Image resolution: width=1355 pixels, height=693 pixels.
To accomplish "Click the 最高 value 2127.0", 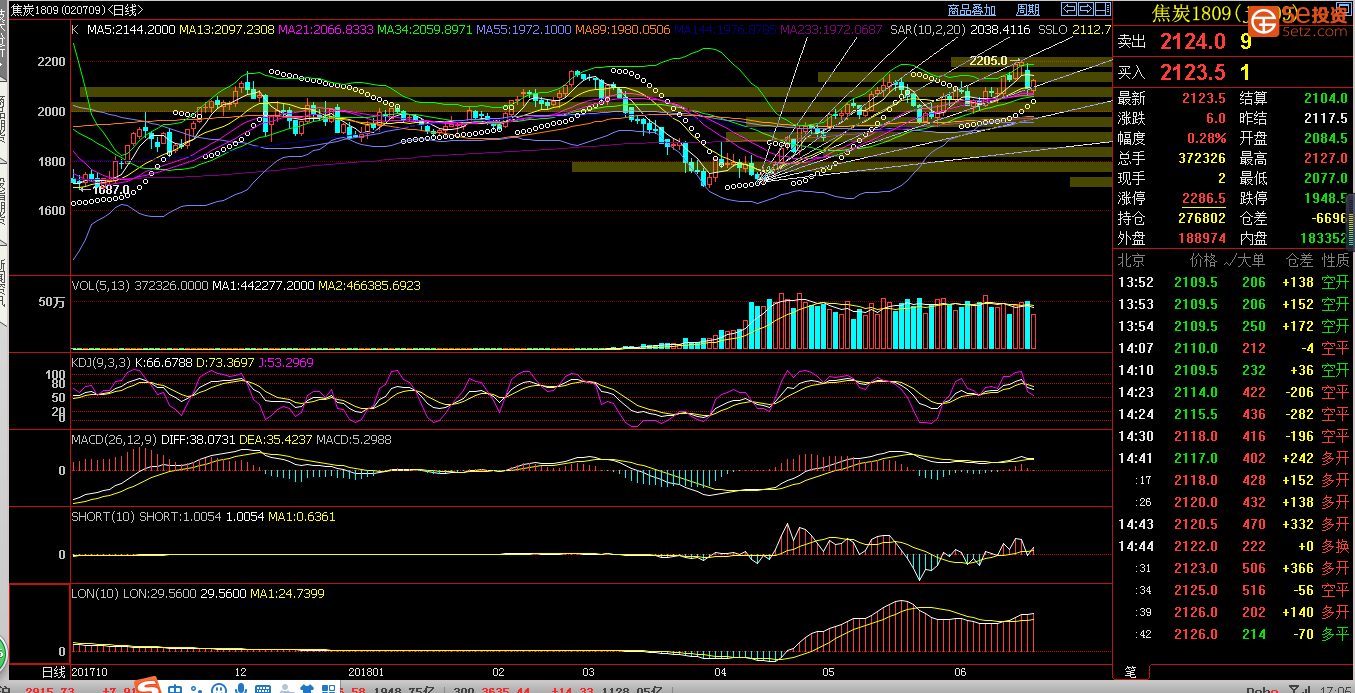I will [x=1327, y=158].
